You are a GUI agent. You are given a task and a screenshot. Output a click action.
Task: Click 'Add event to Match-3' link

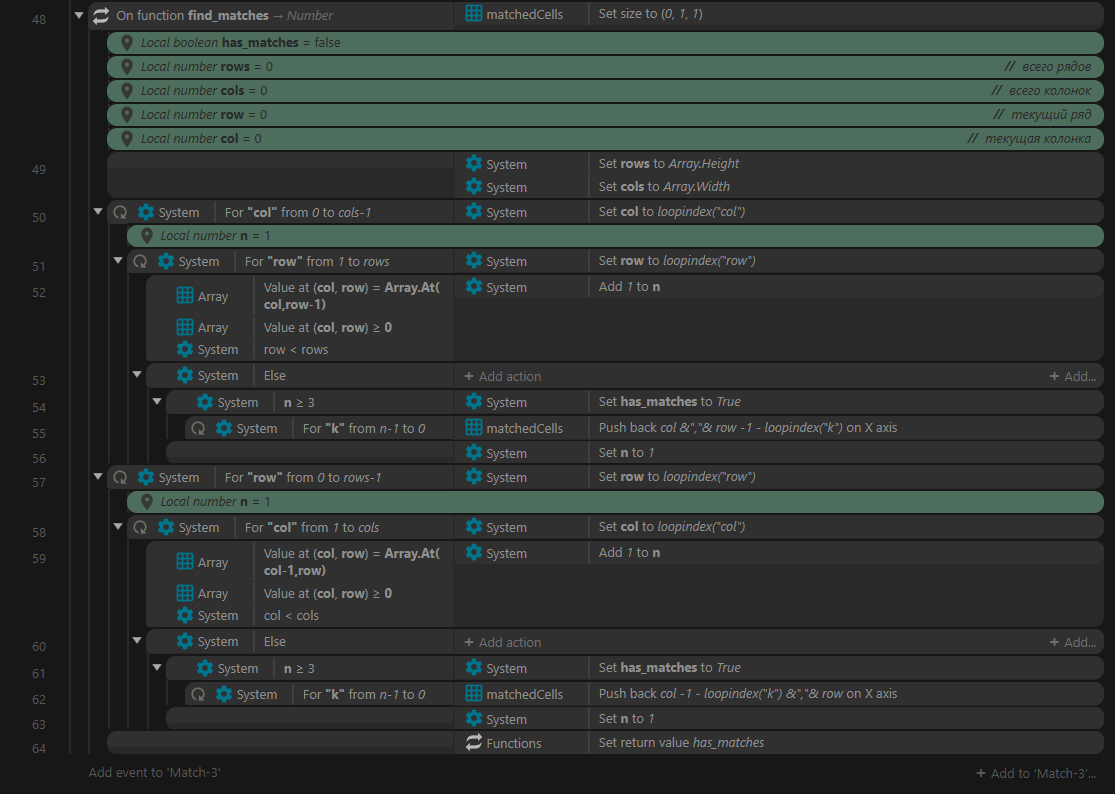(x=155, y=772)
